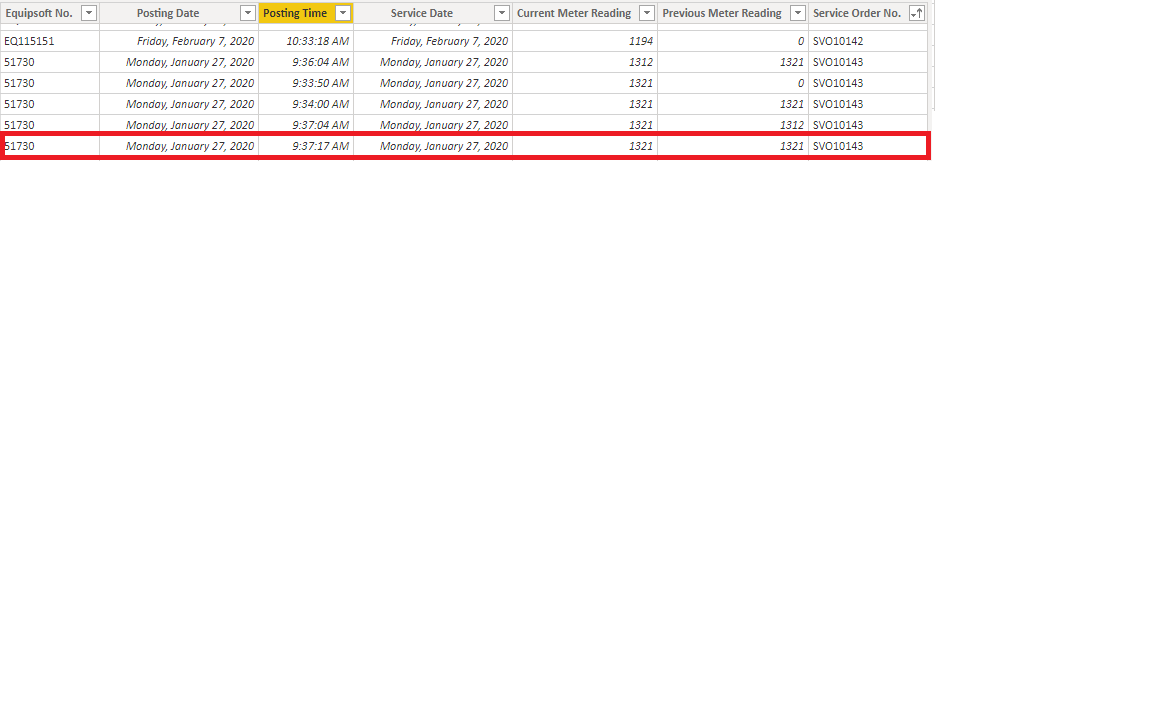Select the Current Meter Reading column header

(x=574, y=13)
